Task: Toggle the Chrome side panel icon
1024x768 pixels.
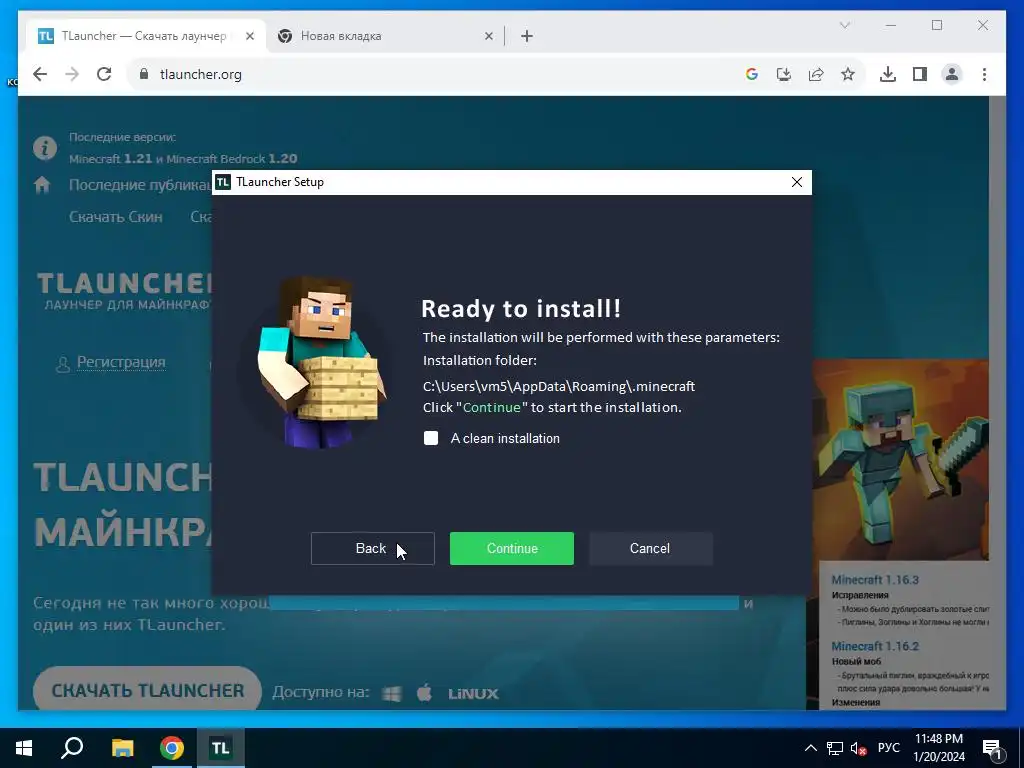Action: [x=920, y=74]
